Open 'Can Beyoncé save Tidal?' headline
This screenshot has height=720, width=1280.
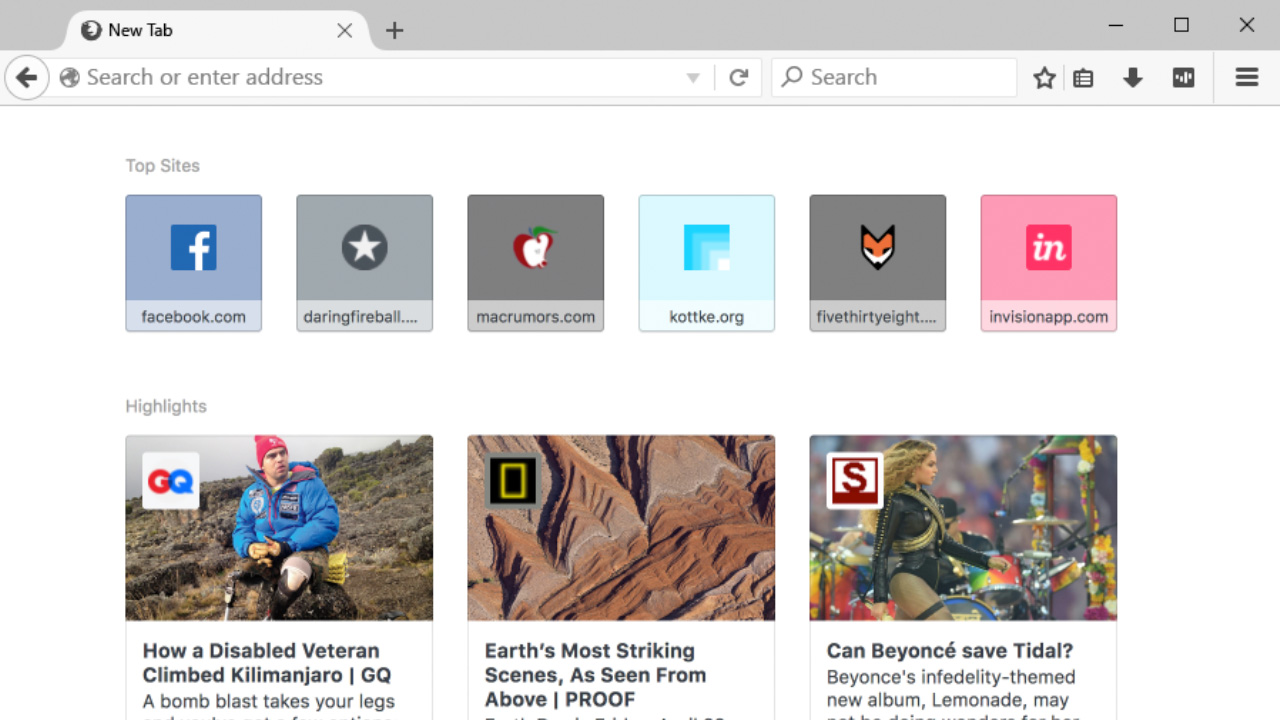click(x=950, y=651)
